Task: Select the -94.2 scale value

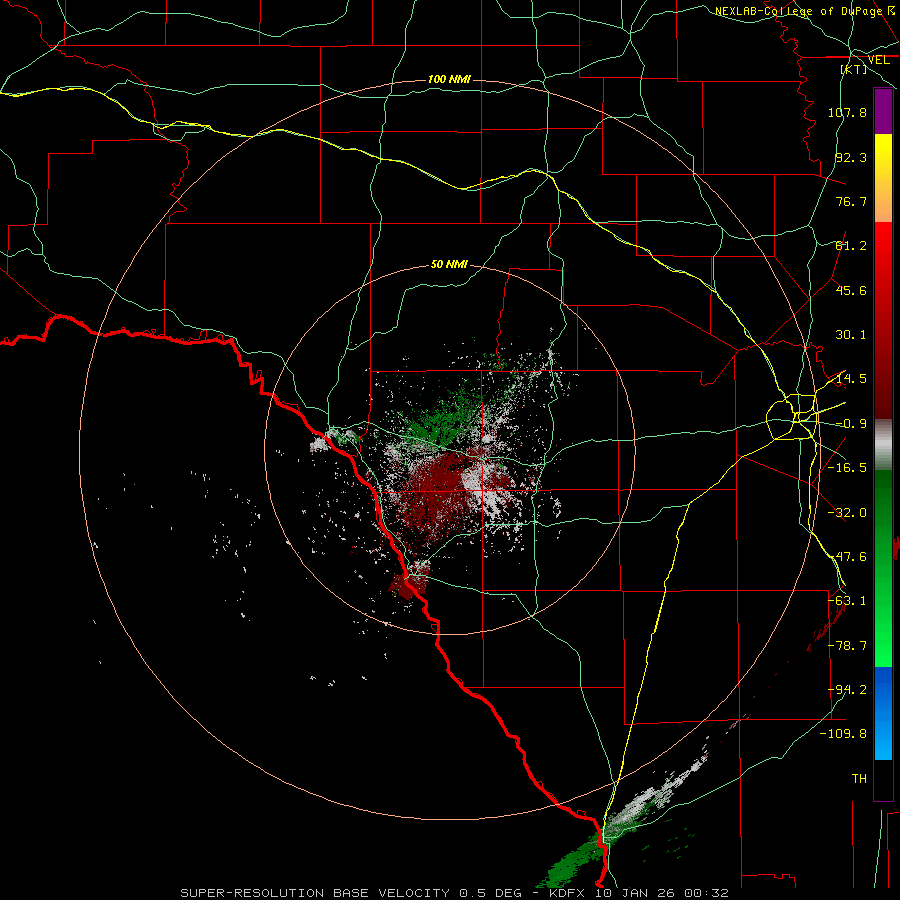Action: click(847, 690)
